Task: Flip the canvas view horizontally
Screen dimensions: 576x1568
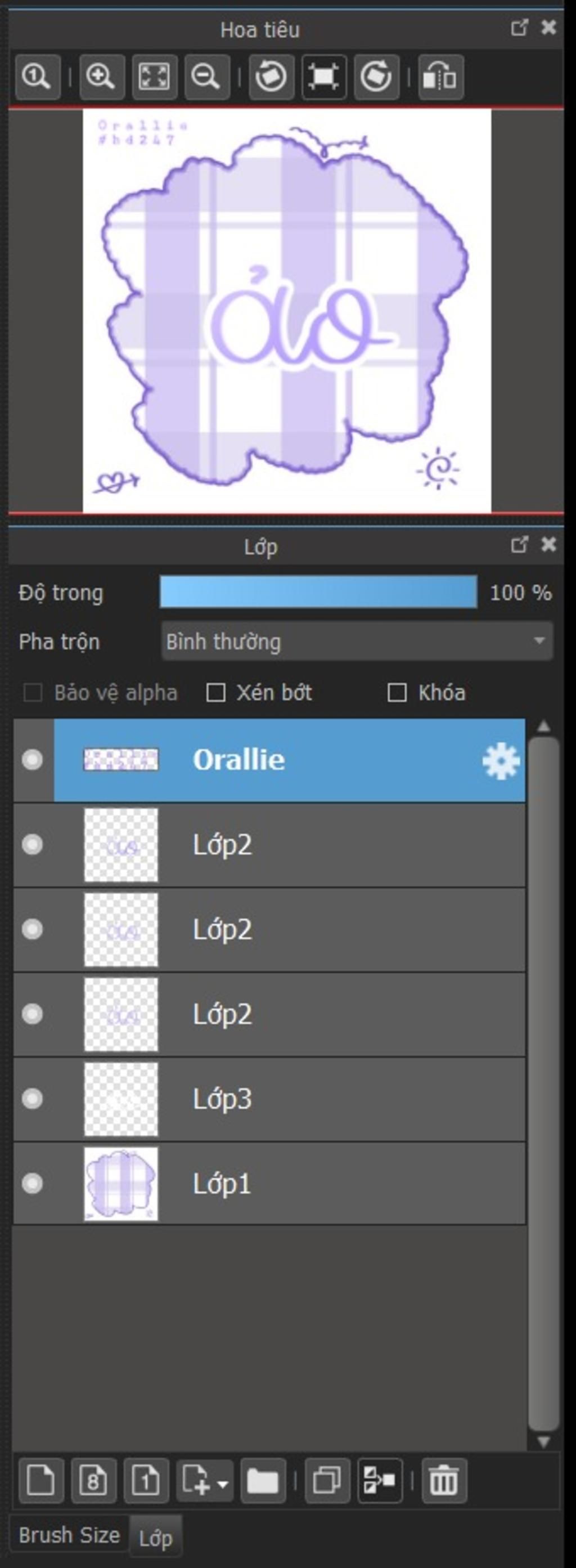Action: (x=441, y=77)
